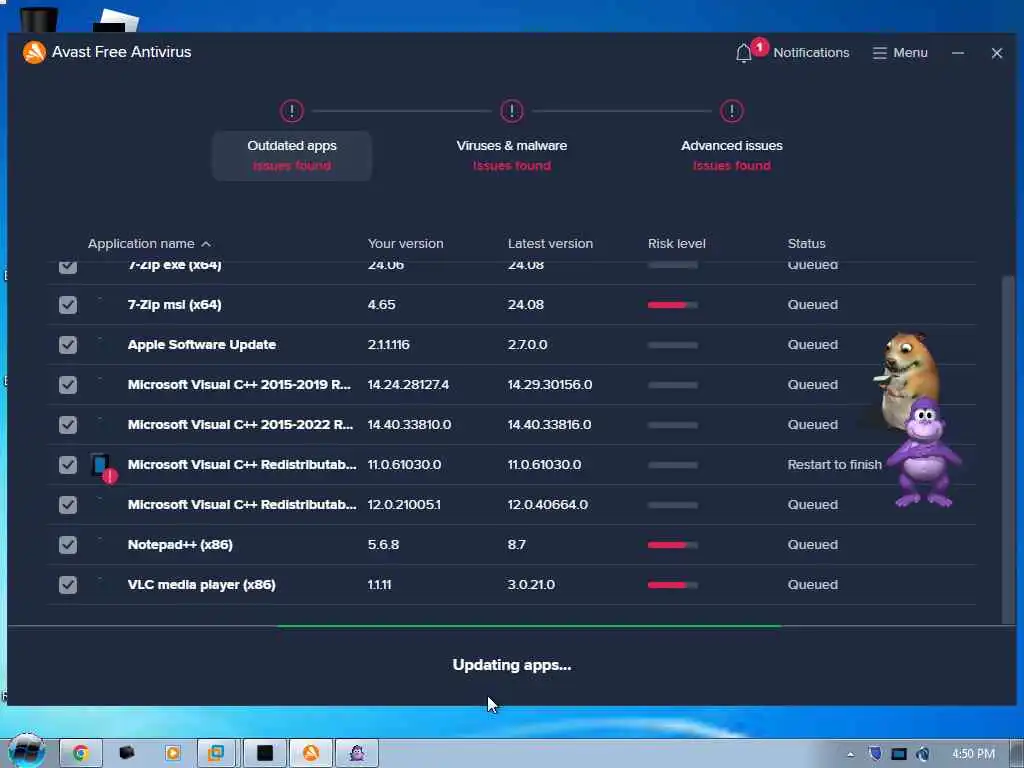Toggle Application name sort arrow

coord(206,244)
